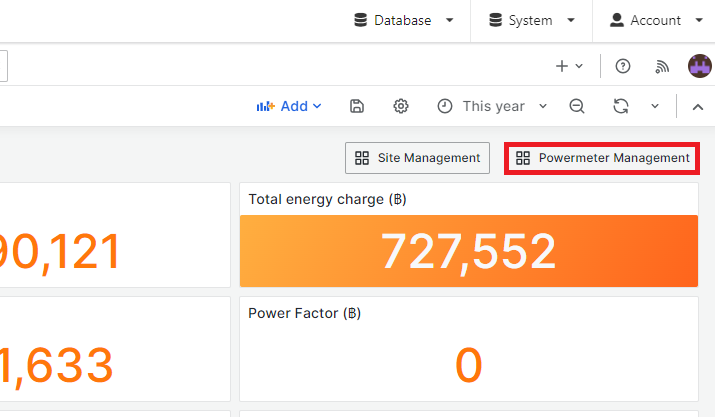Expand the Database dropdown arrow
This screenshot has width=715, height=417.
(x=450, y=20)
